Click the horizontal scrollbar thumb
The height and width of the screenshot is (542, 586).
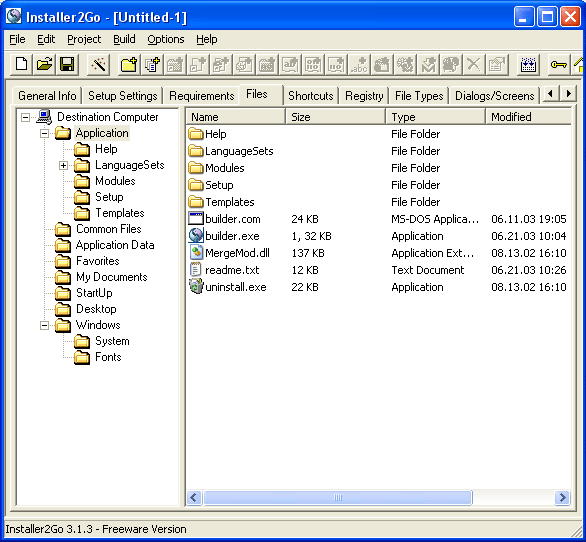point(337,498)
